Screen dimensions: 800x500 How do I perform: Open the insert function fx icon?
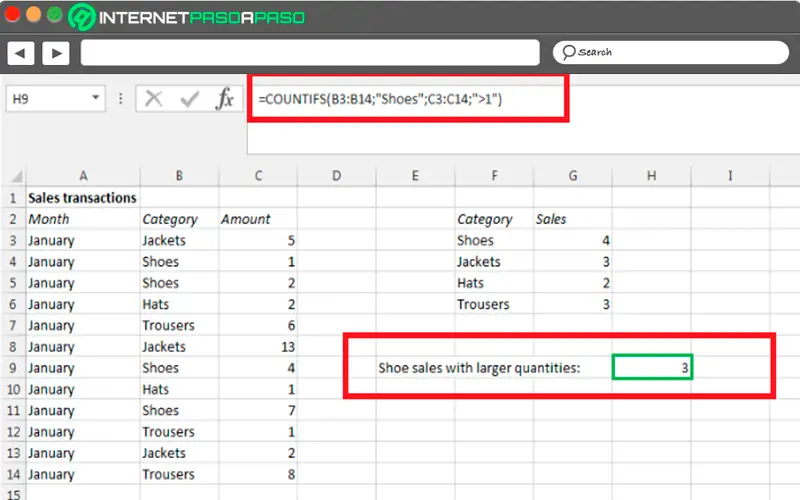[x=224, y=98]
